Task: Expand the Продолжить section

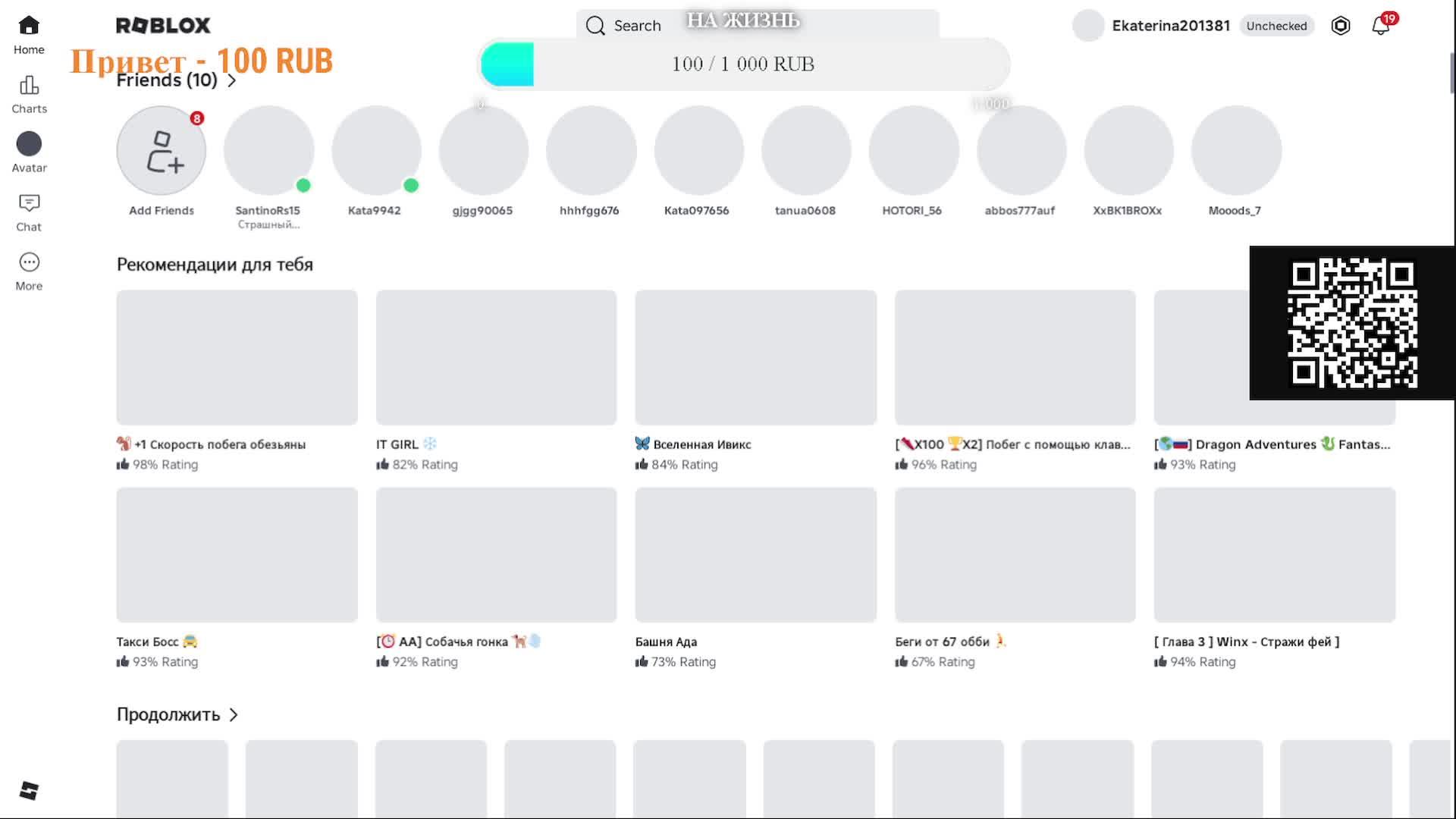Action: pos(177,714)
